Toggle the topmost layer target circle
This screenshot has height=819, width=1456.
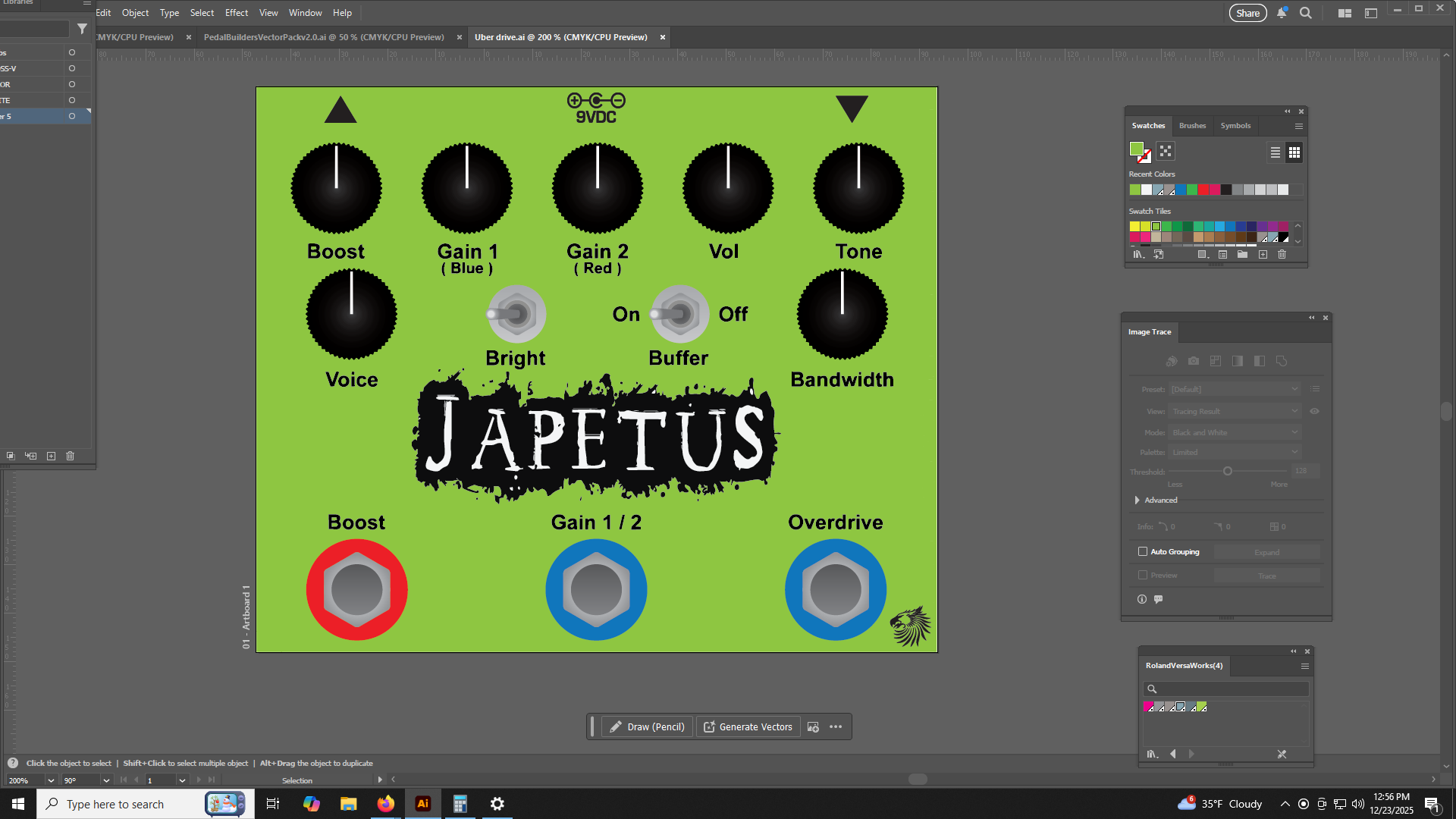(x=72, y=52)
